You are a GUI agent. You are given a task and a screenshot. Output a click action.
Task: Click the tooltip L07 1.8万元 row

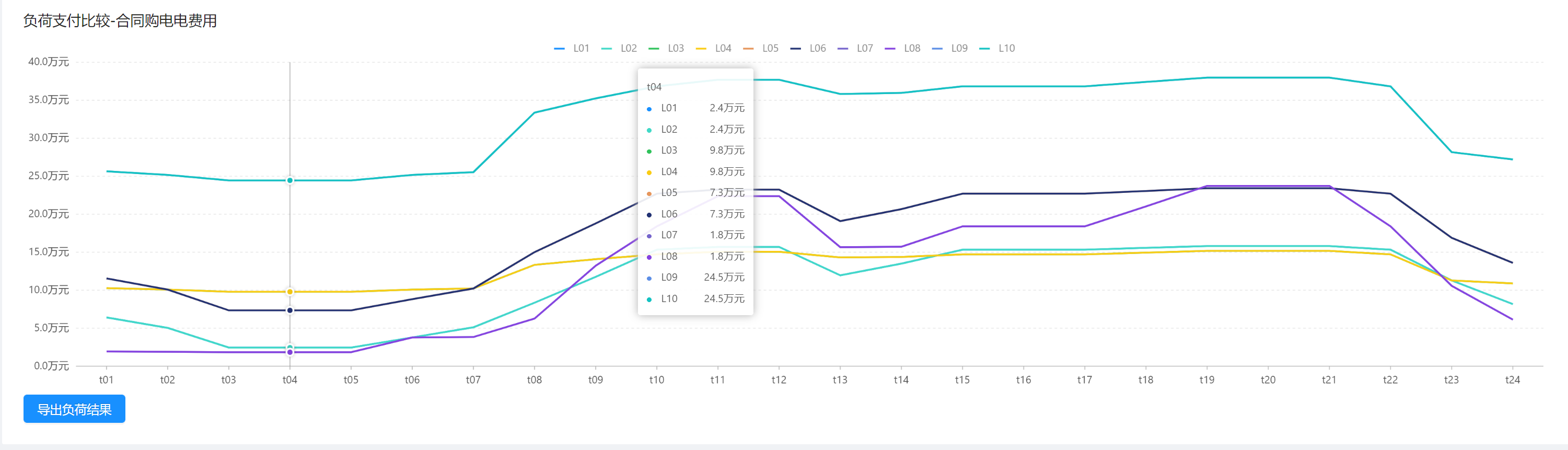(695, 235)
